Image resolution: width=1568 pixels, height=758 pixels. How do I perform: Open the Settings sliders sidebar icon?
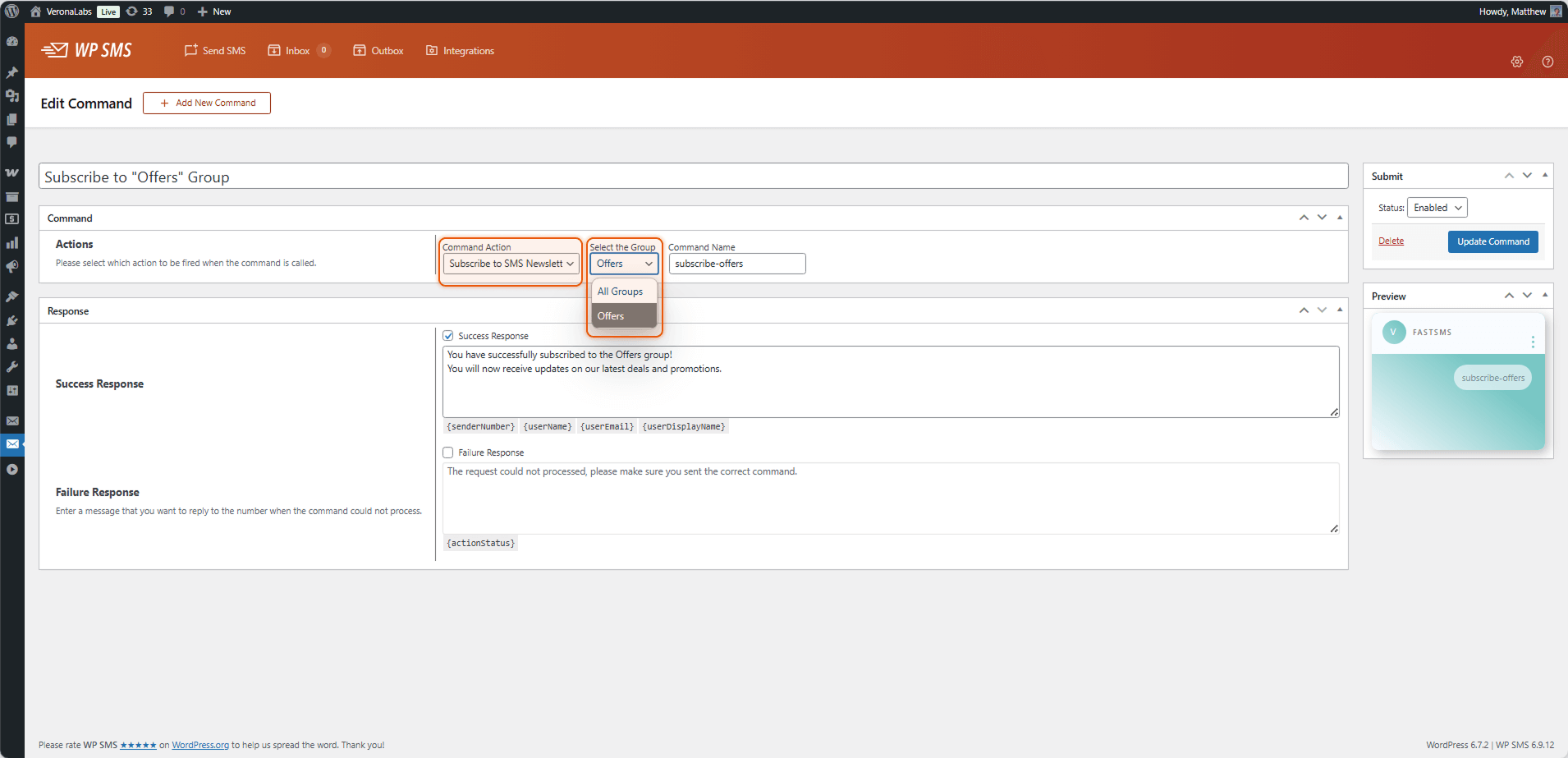coord(12,391)
